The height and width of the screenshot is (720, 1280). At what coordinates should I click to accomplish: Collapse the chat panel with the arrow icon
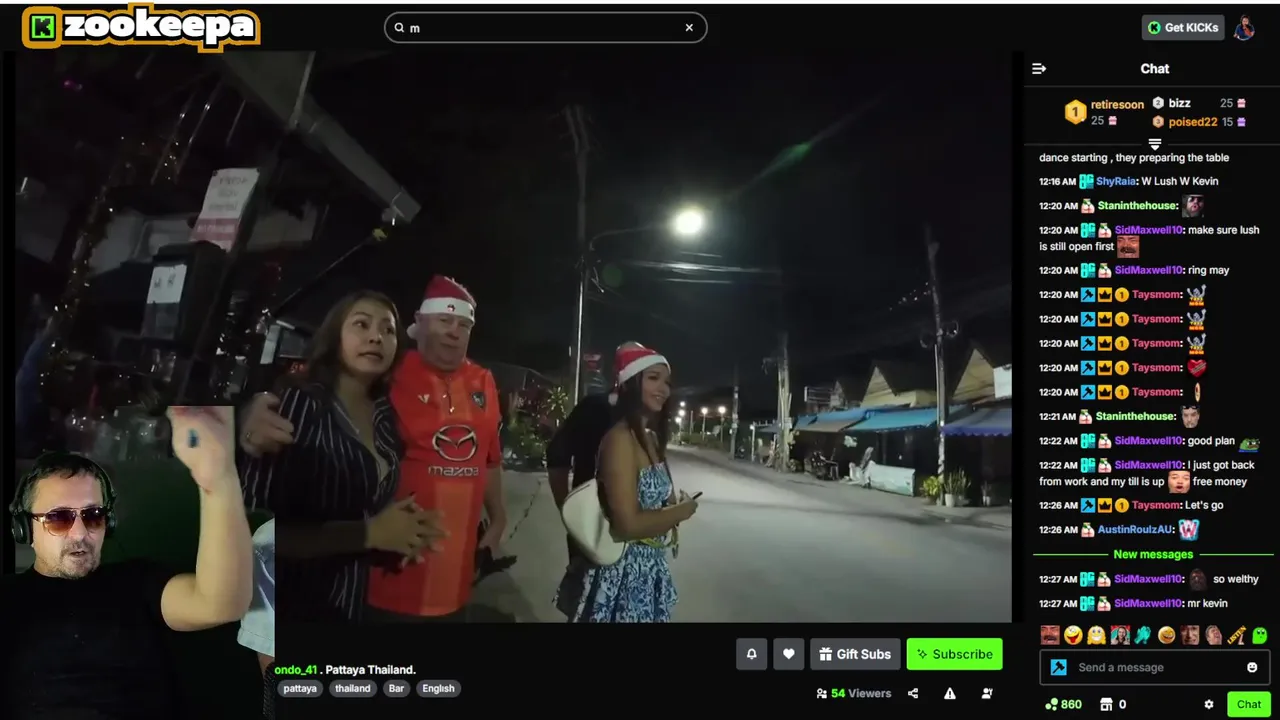[1039, 69]
